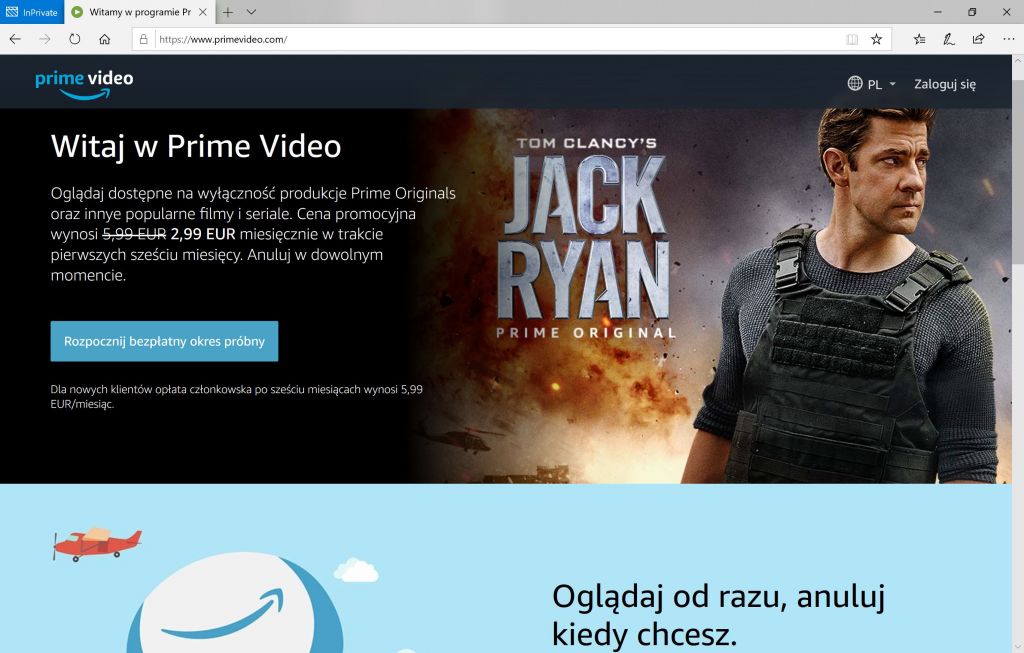The height and width of the screenshot is (653, 1024).
Task: Restore down the browser window
Action: click(x=972, y=12)
